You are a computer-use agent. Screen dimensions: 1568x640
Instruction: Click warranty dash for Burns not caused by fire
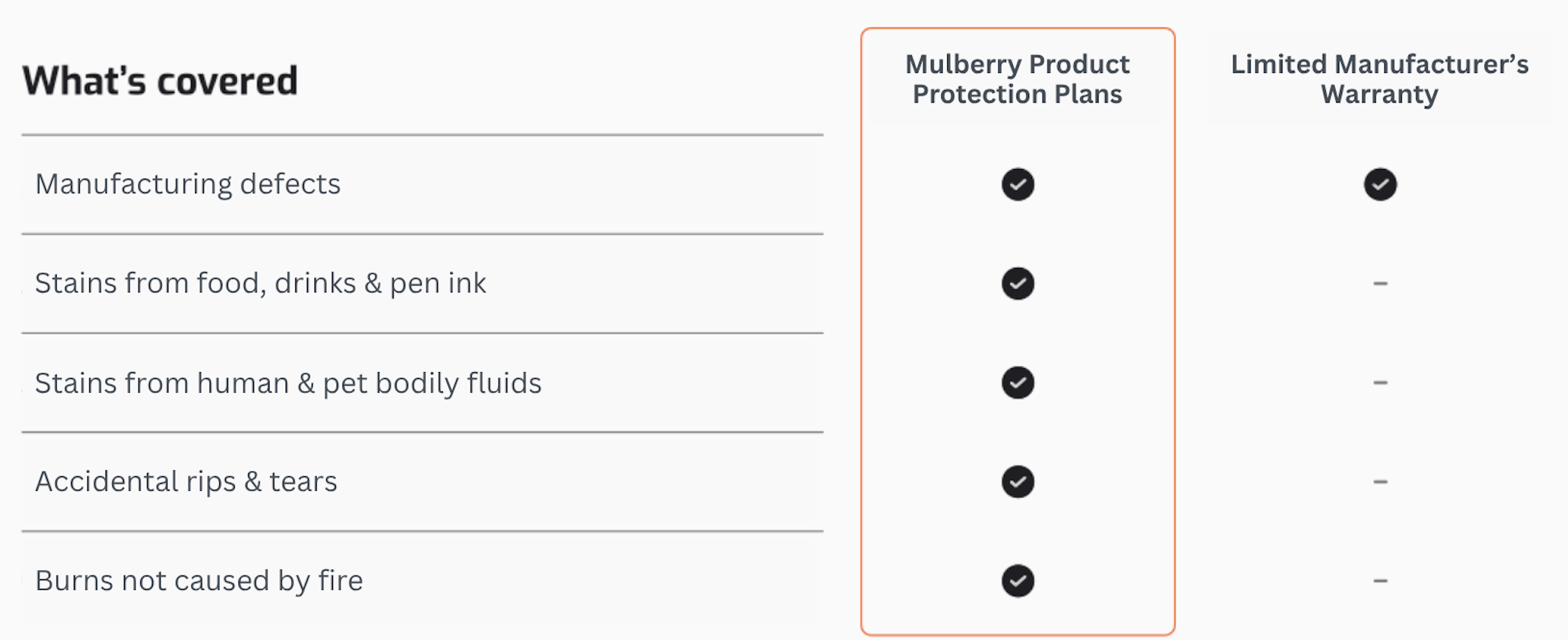tap(1380, 580)
